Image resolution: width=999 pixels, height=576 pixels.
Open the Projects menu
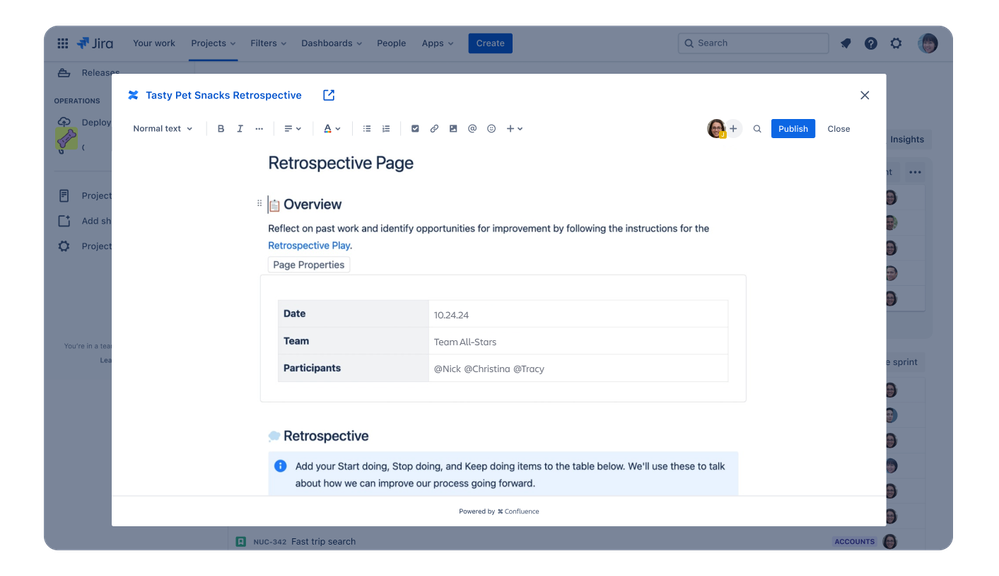[212, 43]
